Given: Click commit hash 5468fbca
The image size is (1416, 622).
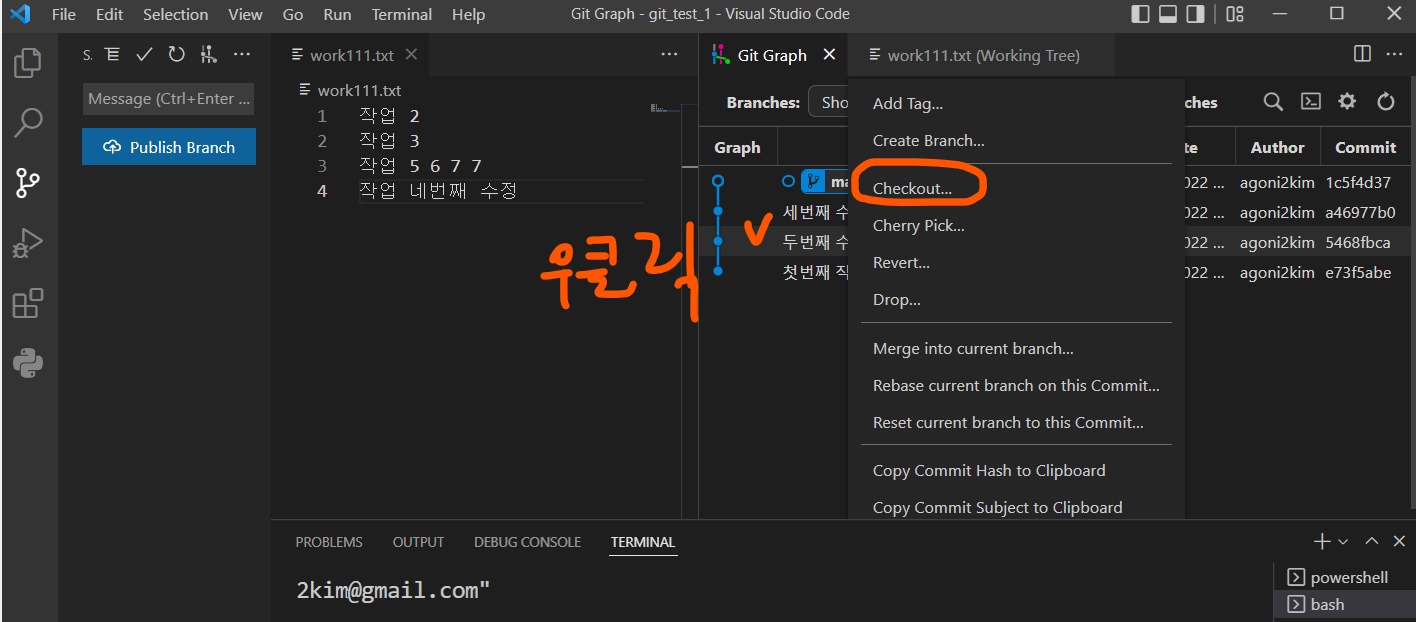Looking at the screenshot, I should click(1358, 243).
